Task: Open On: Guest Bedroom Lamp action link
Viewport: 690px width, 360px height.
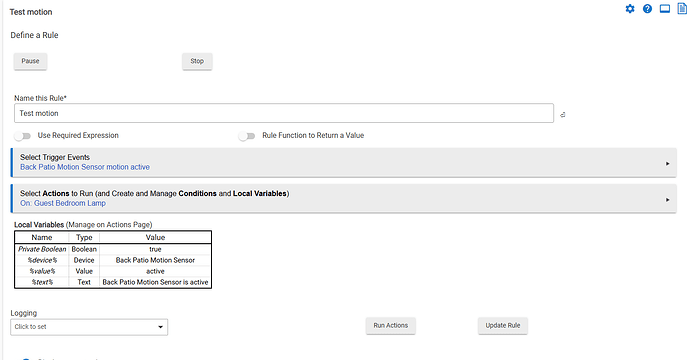Action: point(63,203)
